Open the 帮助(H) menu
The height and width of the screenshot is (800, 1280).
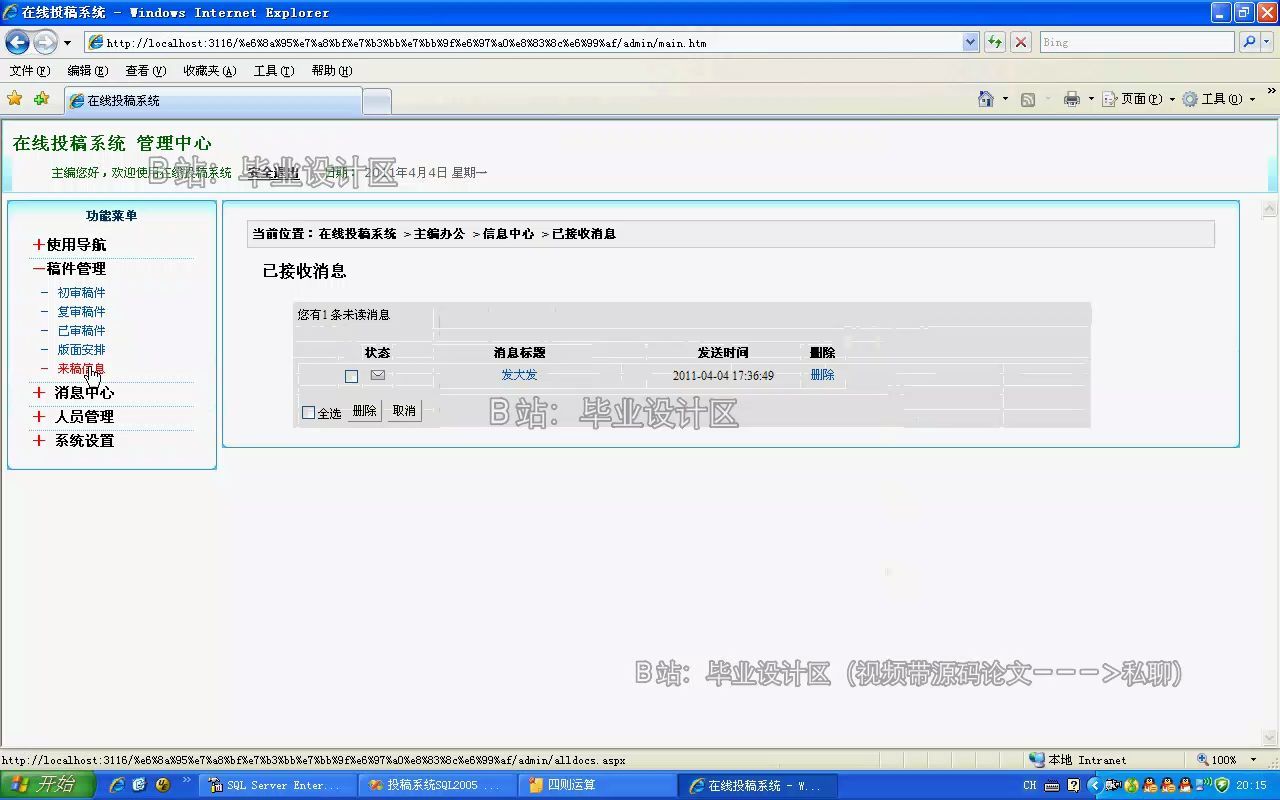tap(331, 71)
